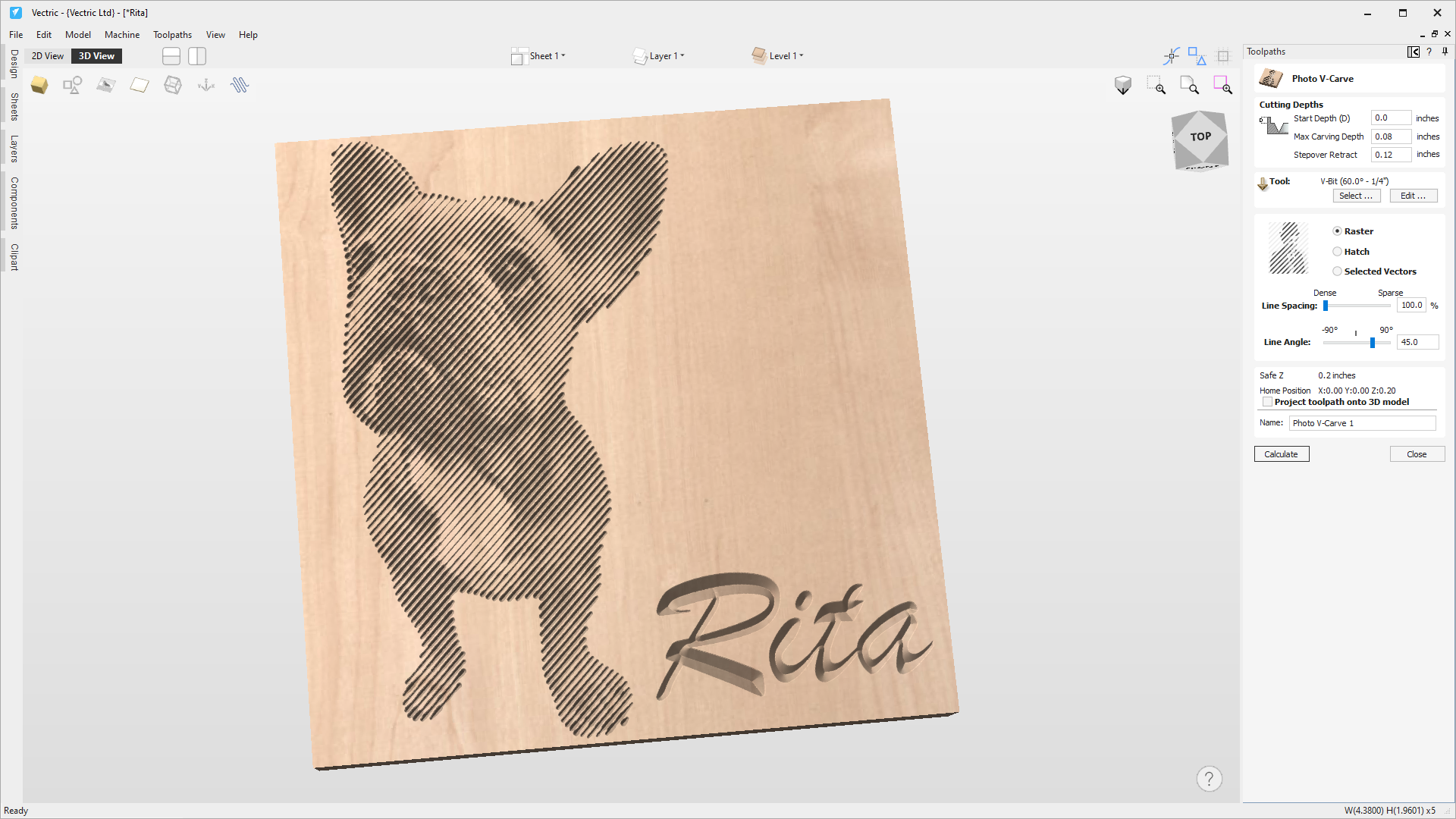Click the Line Angle slider handle
The image size is (1456, 819).
pyautogui.click(x=1373, y=343)
